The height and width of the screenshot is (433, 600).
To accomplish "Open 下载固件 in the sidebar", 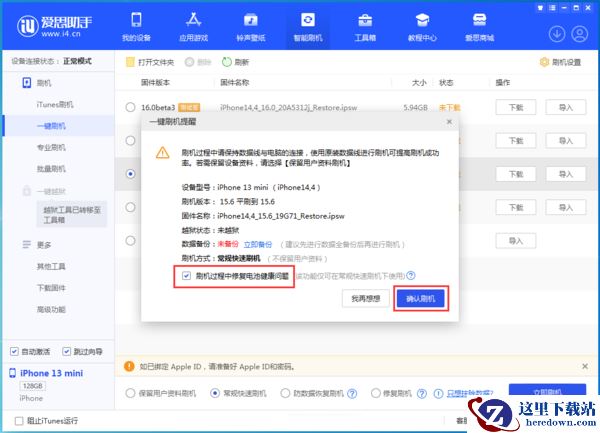I will point(51,288).
